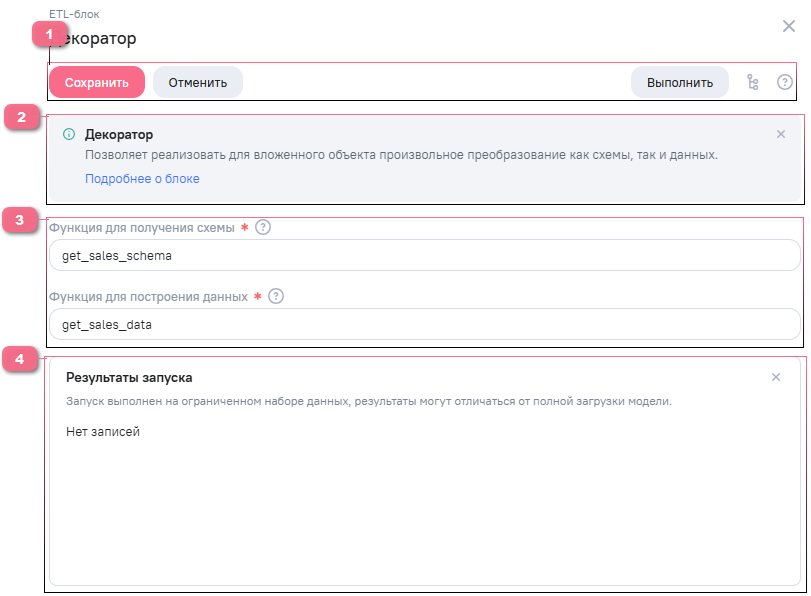The image size is (811, 596).
Task: Open the Подробнее о блоке link
Action: 142,179
